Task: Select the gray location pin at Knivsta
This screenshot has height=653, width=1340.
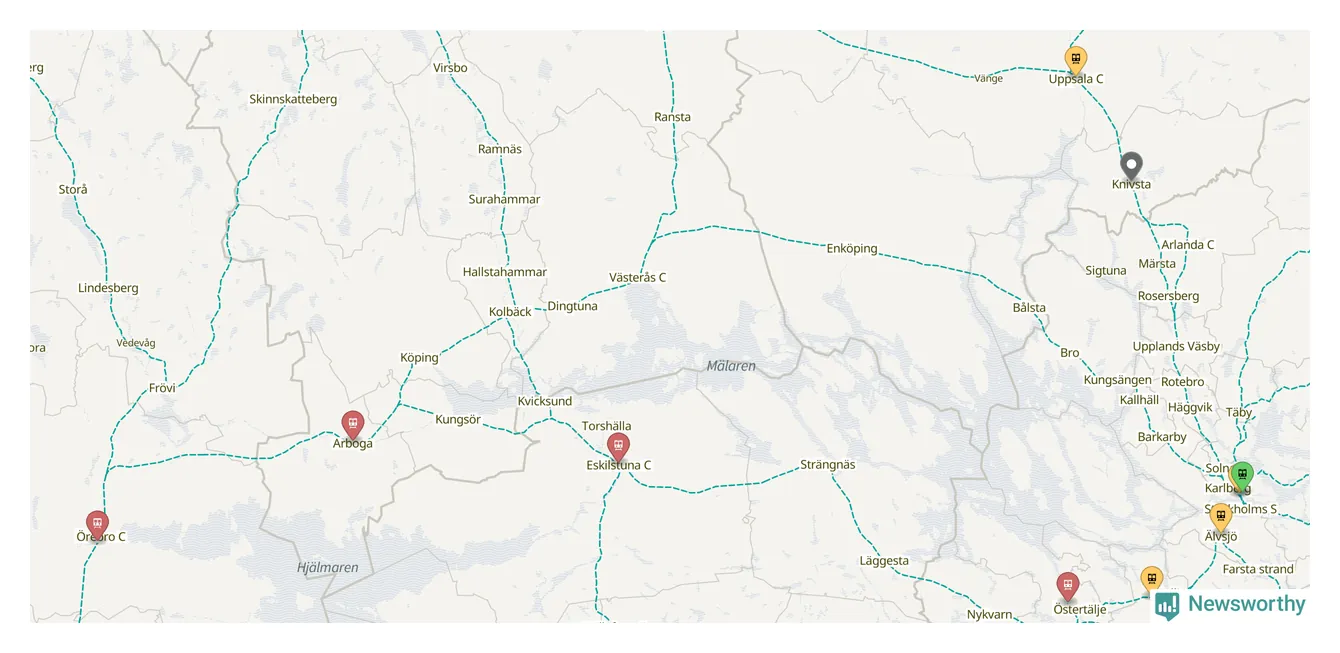Action: click(x=1131, y=166)
